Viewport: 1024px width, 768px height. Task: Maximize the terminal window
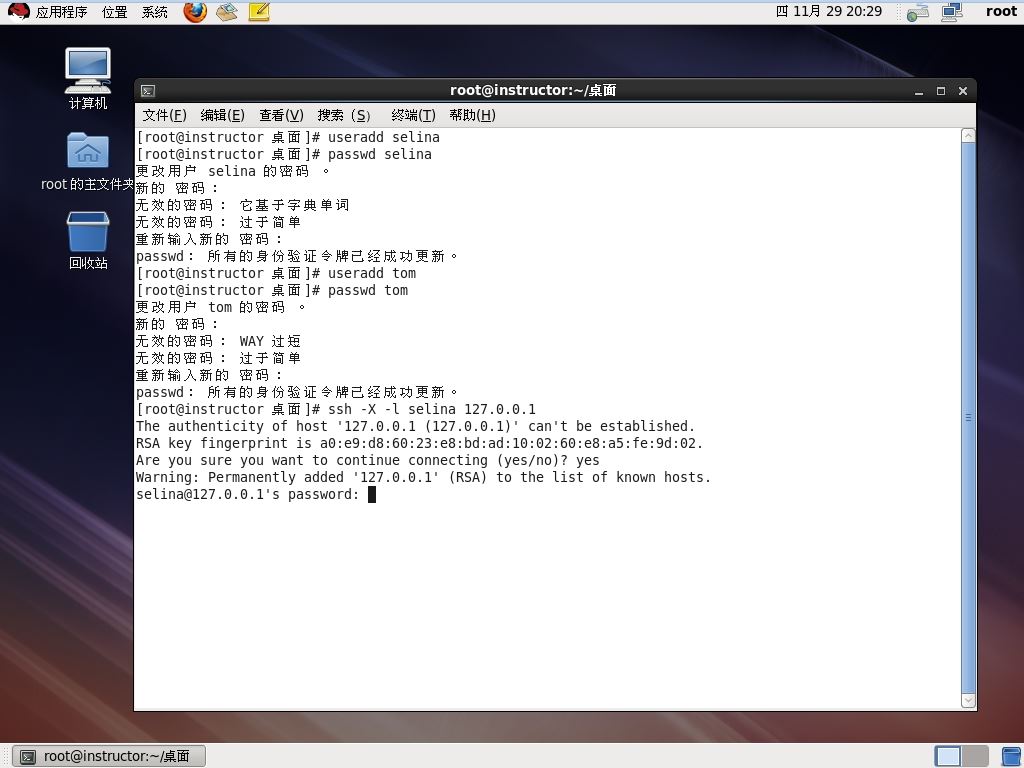tap(940, 91)
